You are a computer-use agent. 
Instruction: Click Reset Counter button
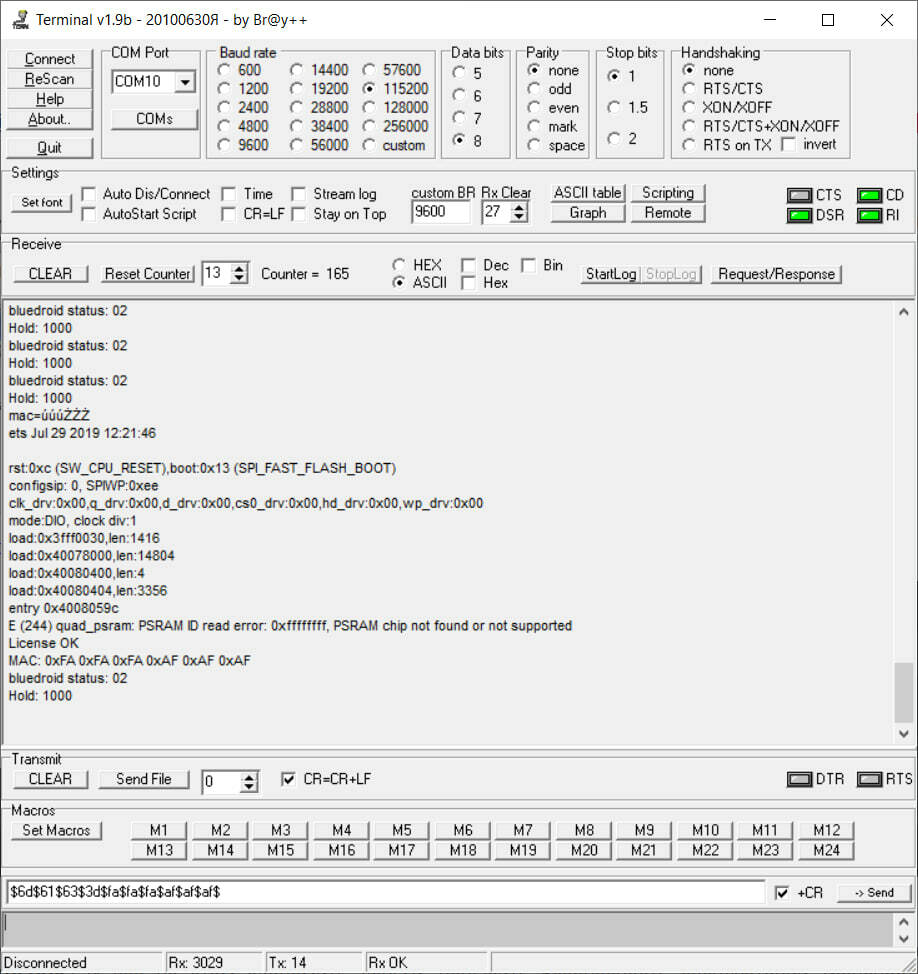[148, 274]
